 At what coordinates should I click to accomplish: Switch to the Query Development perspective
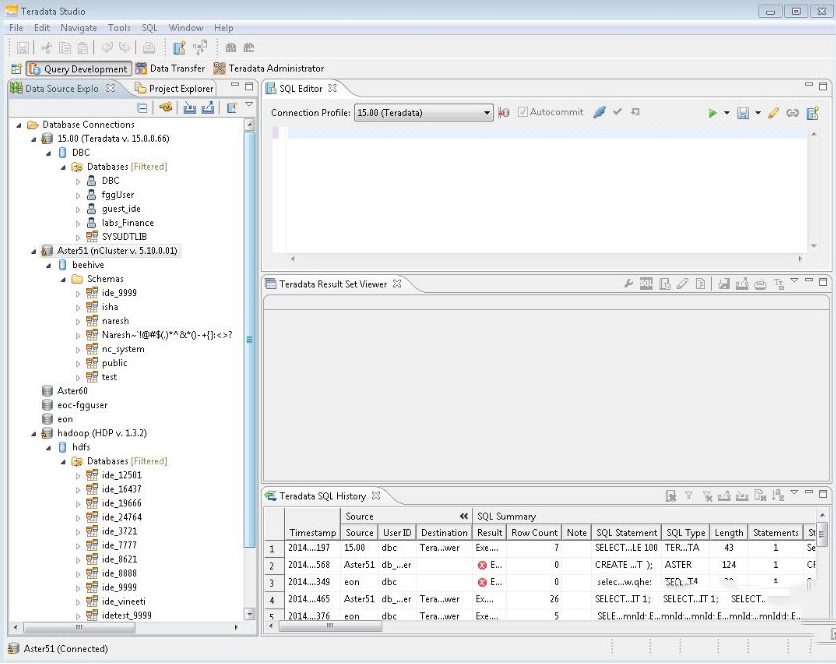tap(79, 69)
